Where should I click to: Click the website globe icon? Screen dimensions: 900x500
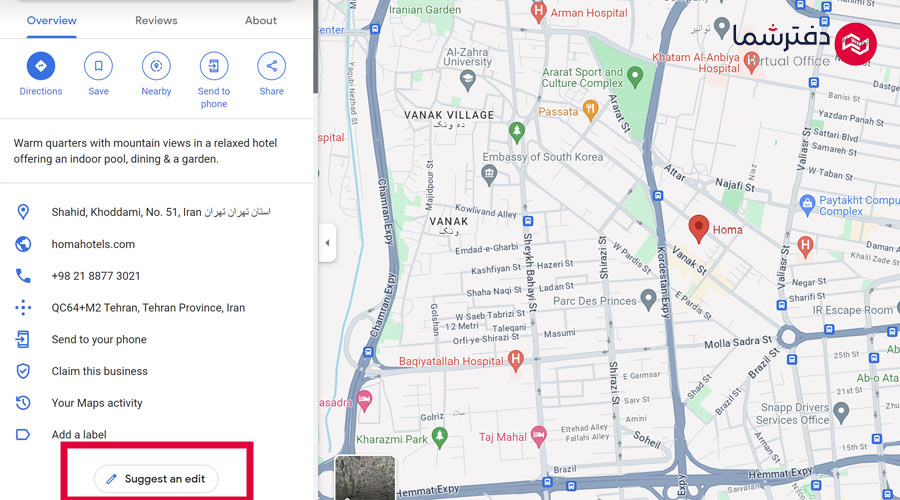(x=23, y=244)
